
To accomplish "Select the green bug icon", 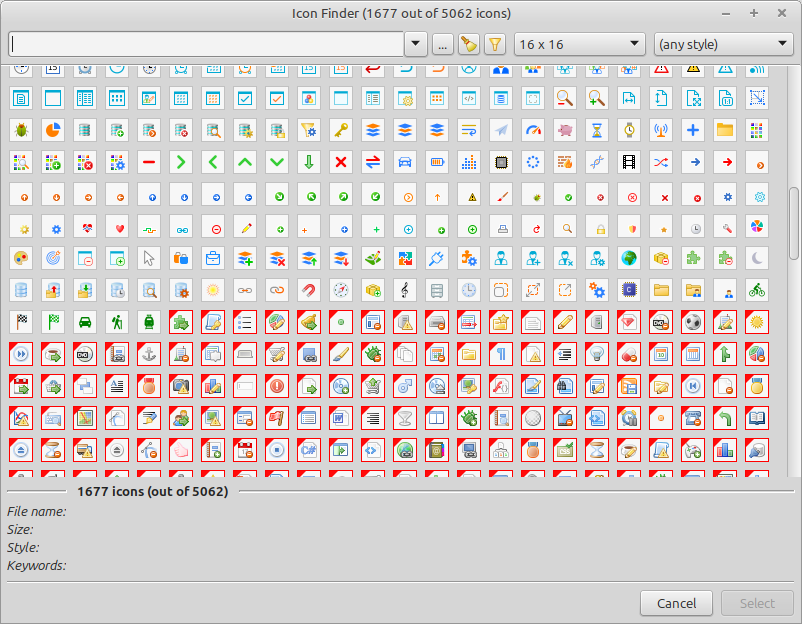I will click(x=22, y=130).
